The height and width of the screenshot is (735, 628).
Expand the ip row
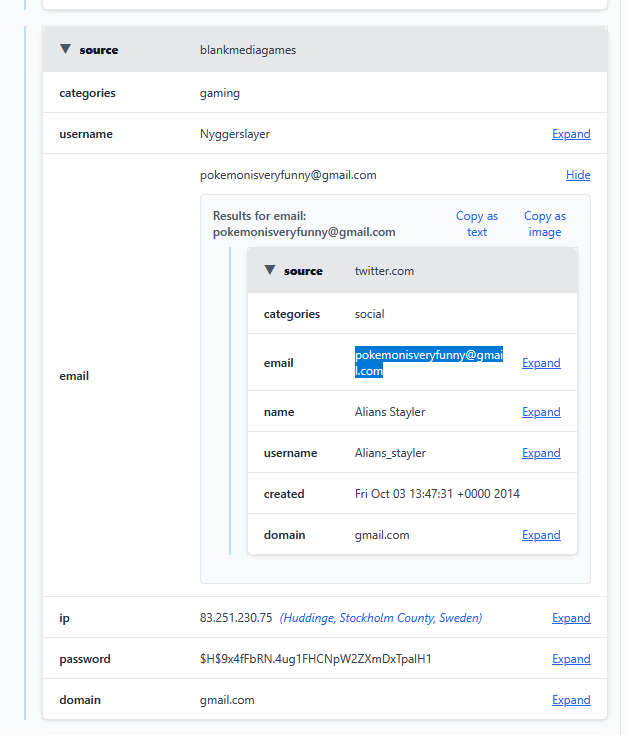coord(571,618)
